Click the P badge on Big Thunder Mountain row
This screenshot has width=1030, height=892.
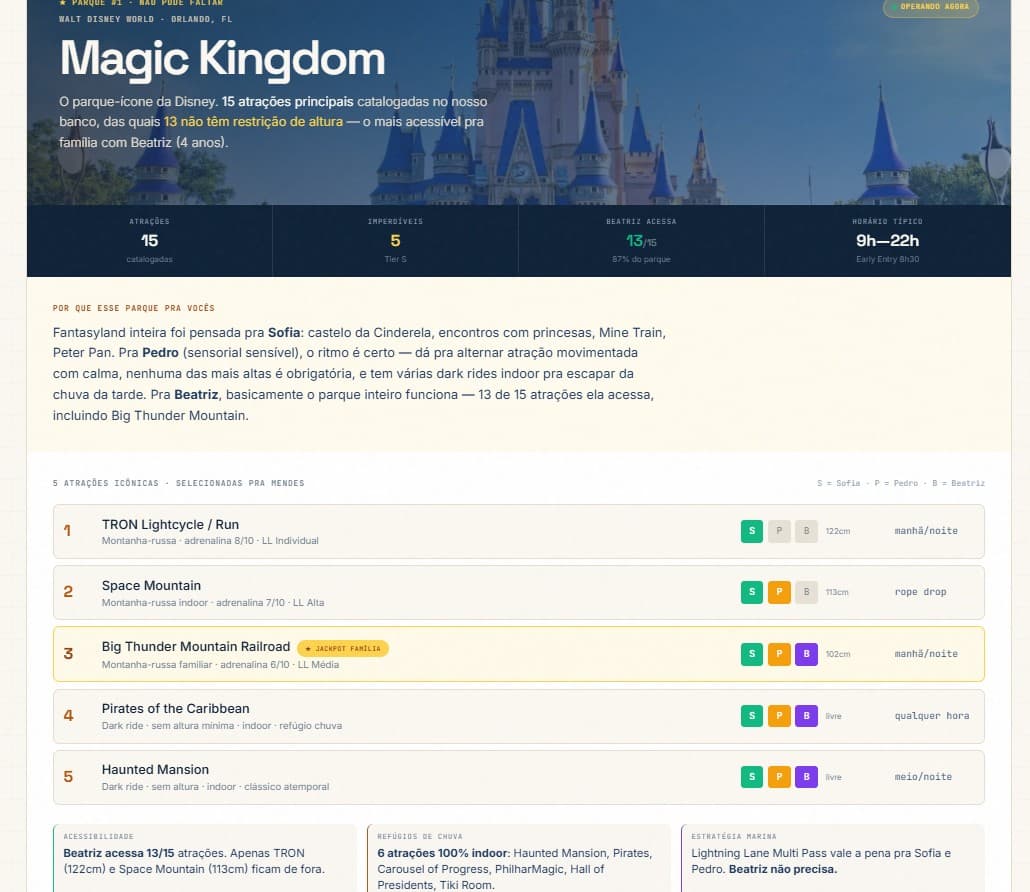tap(779, 654)
